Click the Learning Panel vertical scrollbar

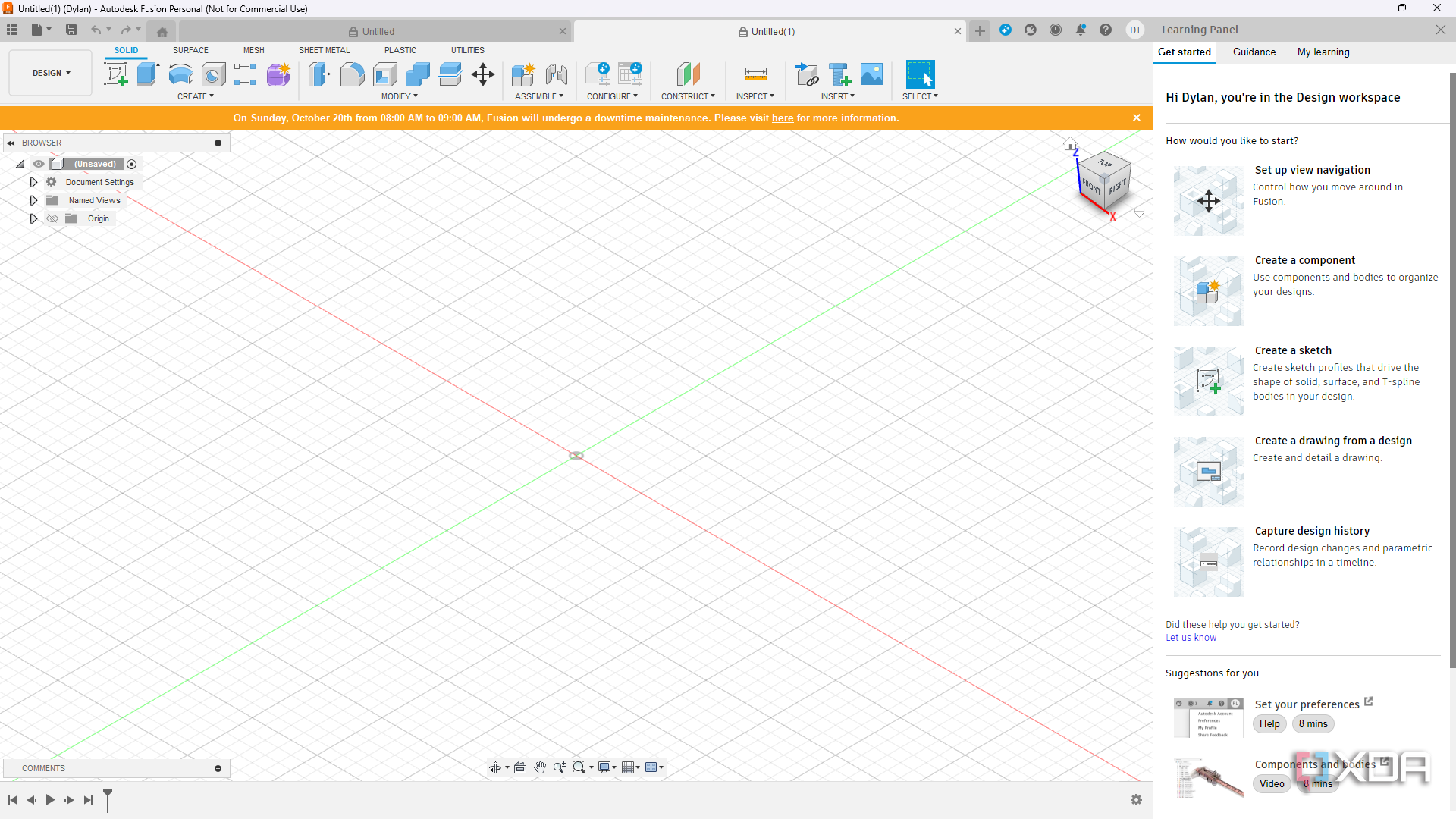click(1452, 370)
